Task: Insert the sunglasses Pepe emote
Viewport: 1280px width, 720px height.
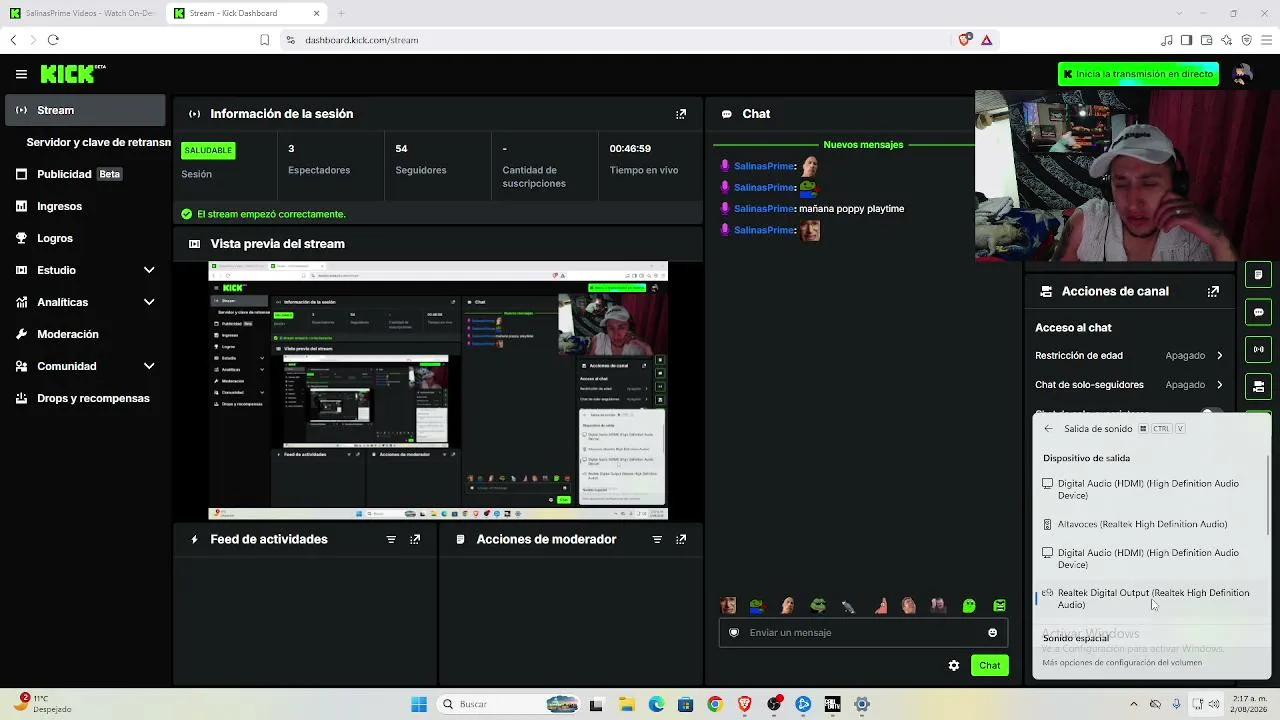Action: click(x=818, y=605)
